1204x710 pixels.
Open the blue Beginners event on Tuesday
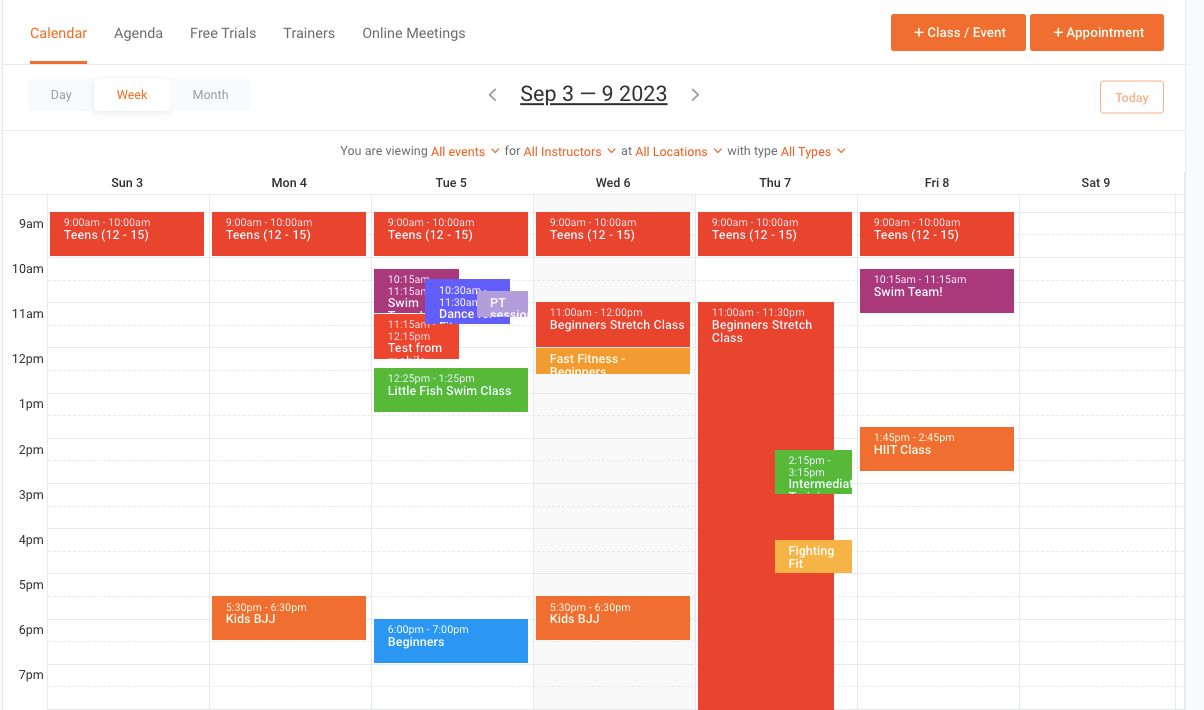(x=450, y=641)
